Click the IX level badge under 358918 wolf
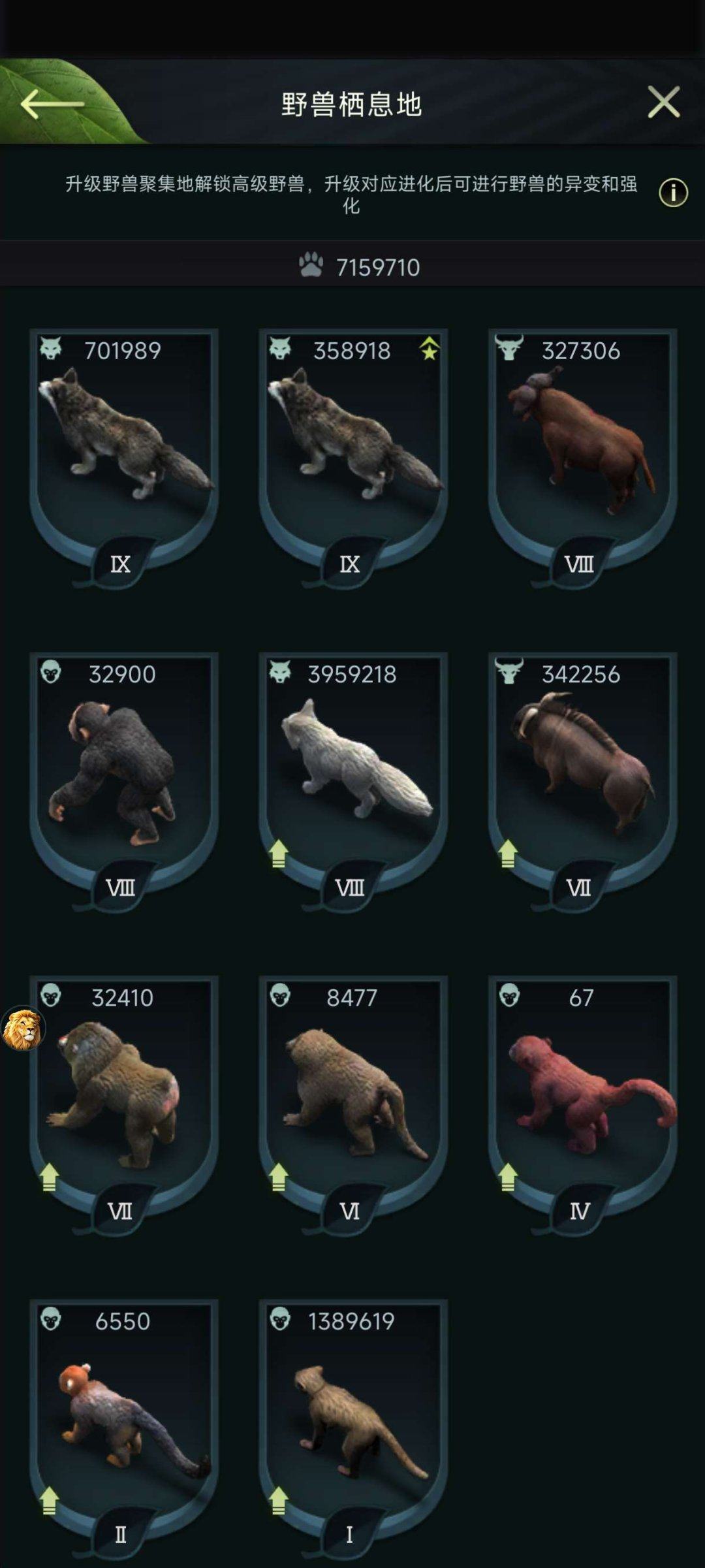Screen dimensions: 705x1568 (350, 564)
